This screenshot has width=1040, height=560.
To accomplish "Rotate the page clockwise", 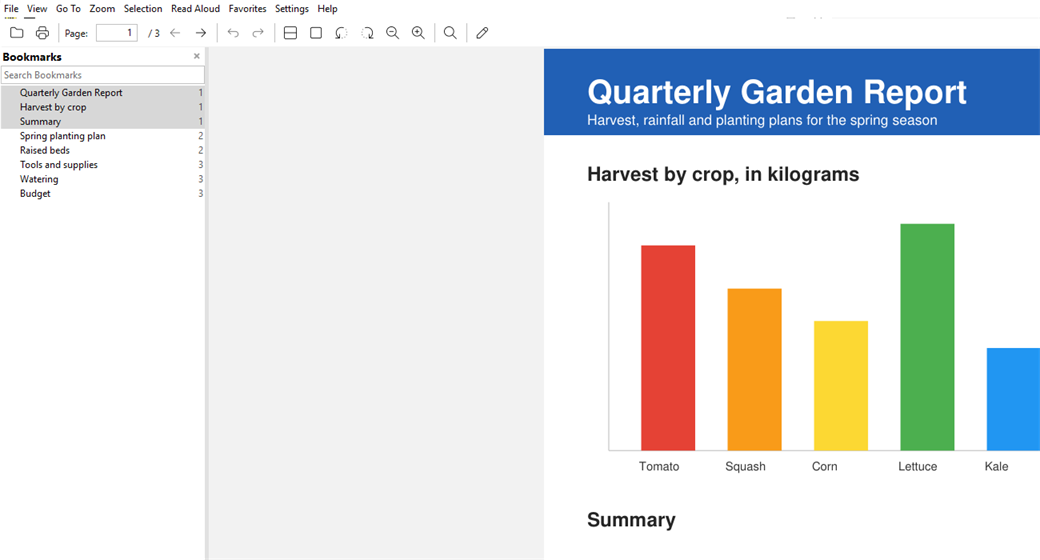I will (x=367, y=33).
